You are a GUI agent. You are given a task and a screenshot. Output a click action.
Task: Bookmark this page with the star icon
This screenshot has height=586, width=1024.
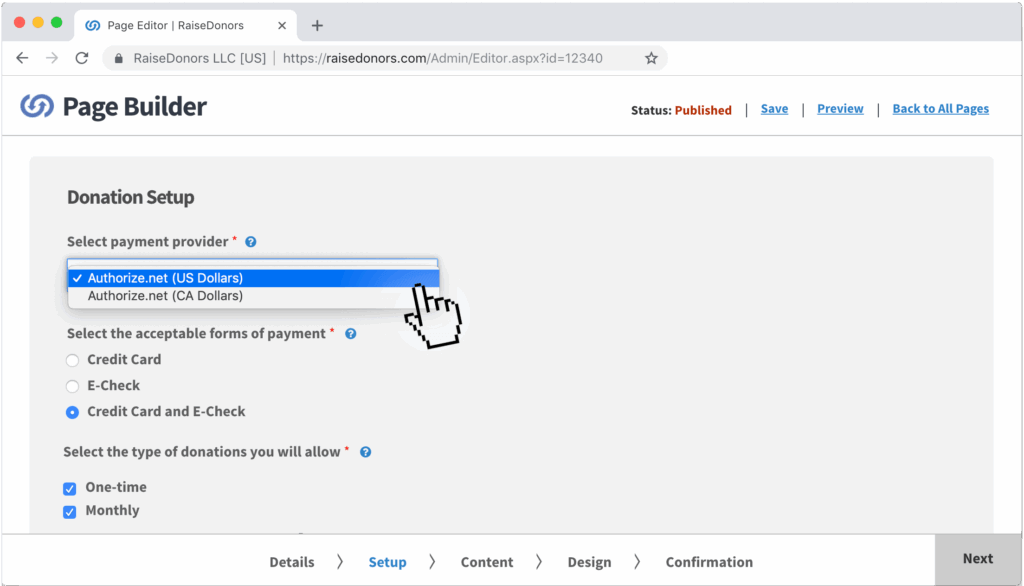[x=651, y=58]
